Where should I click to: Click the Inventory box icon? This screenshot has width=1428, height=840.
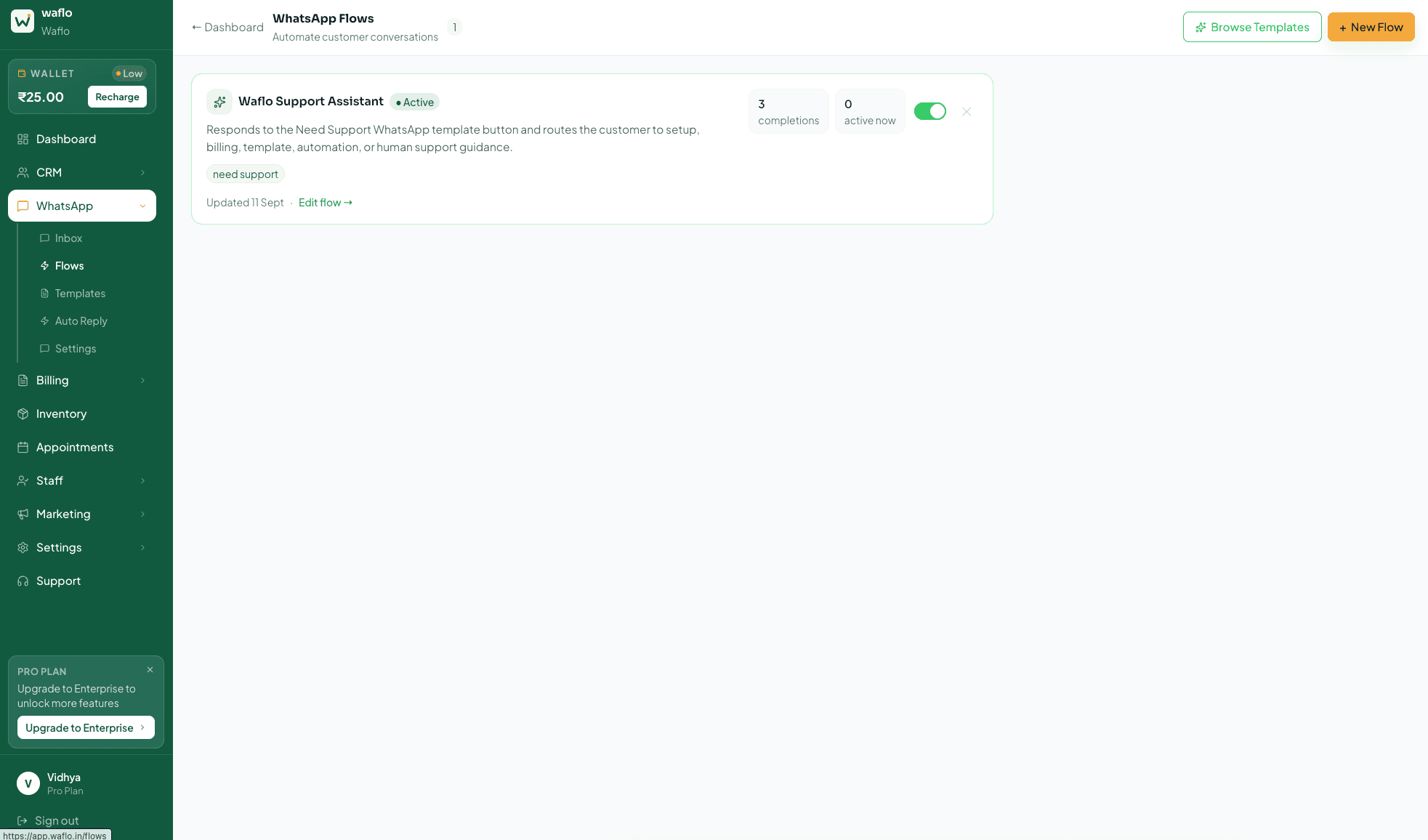click(x=23, y=413)
